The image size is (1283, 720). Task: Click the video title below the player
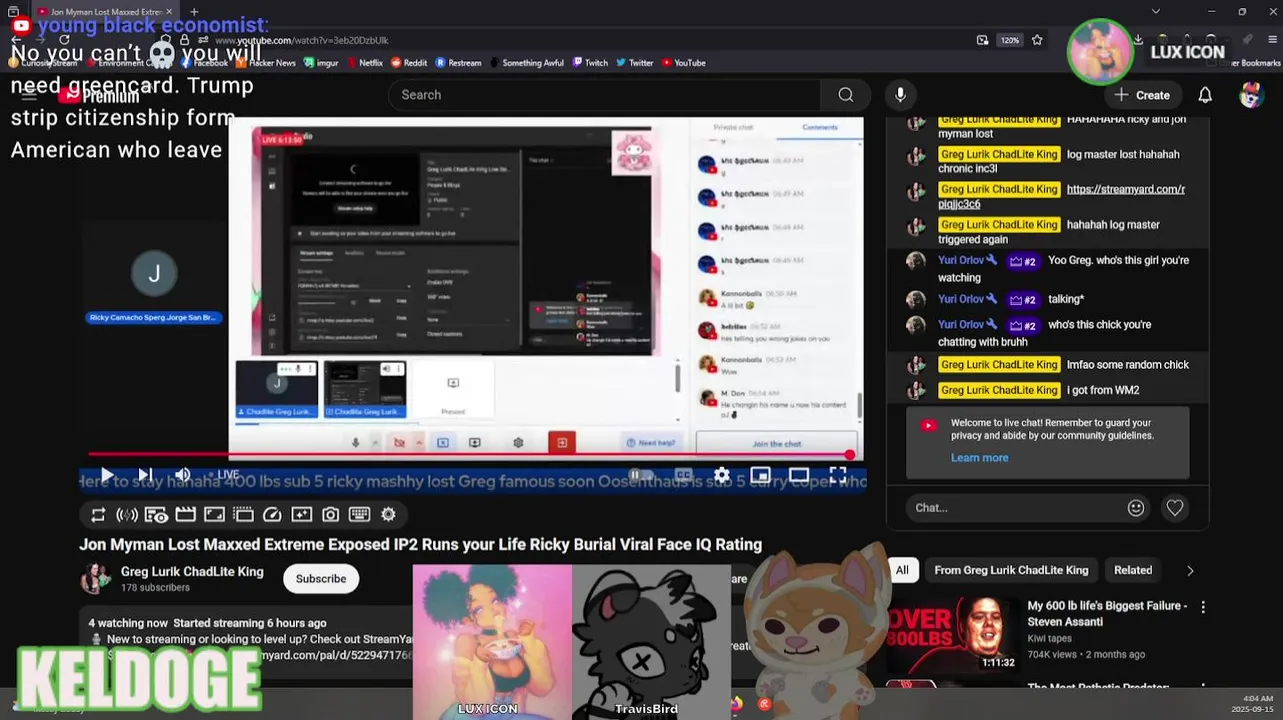tap(420, 545)
